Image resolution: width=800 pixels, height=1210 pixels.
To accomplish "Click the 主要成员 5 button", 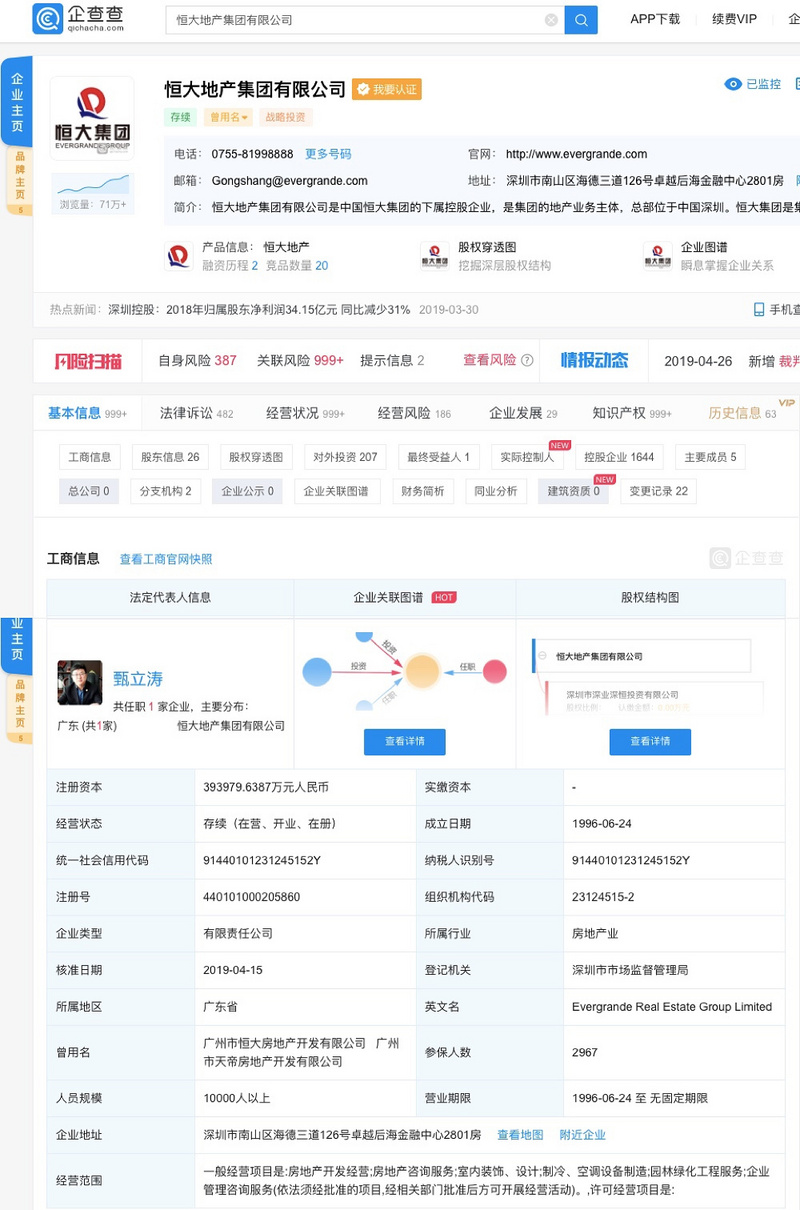I will [710, 457].
